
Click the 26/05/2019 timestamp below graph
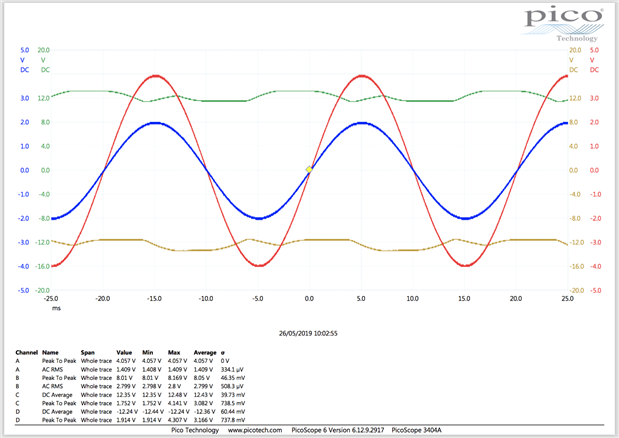coord(309,333)
